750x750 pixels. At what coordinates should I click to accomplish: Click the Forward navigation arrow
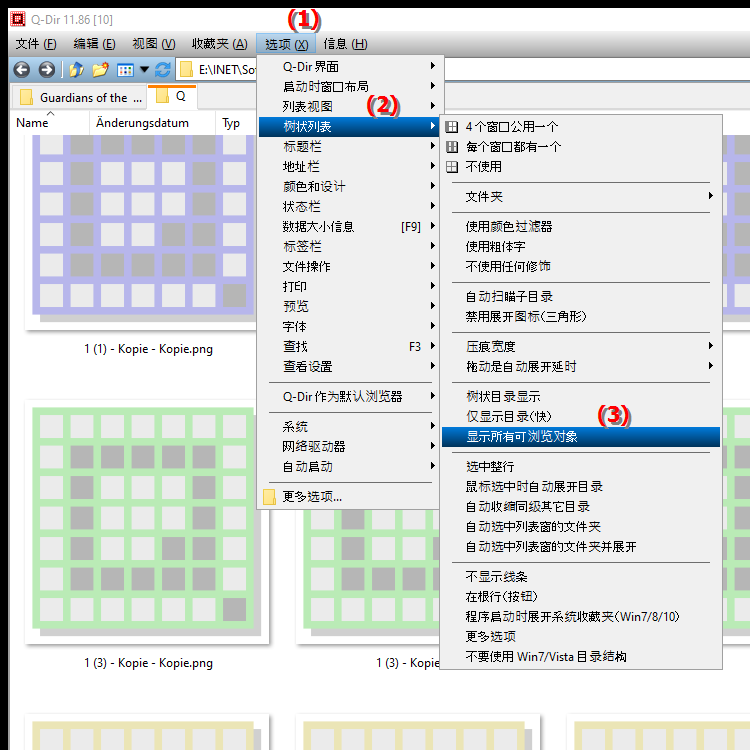click(x=46, y=70)
